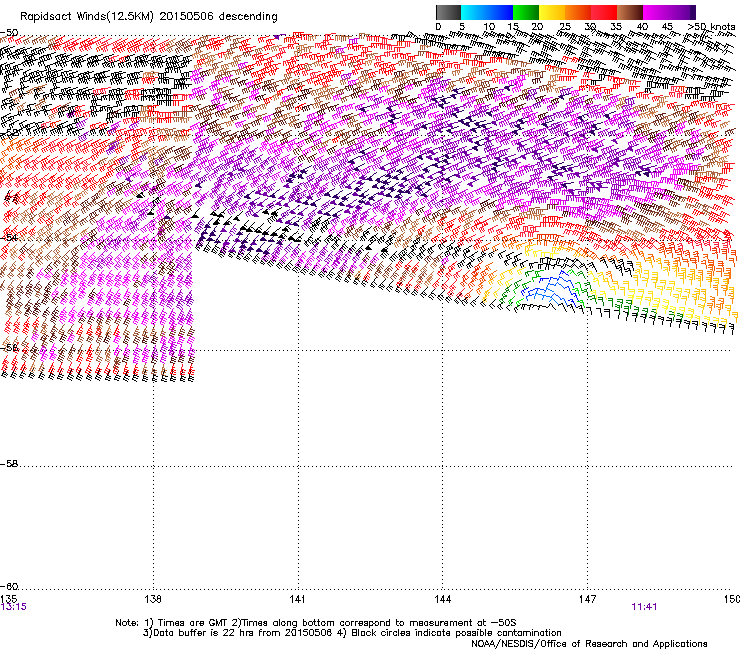Click the '>50 knots' legend label
Image resolution: width=740 pixels, height=650 pixels.
pos(711,27)
